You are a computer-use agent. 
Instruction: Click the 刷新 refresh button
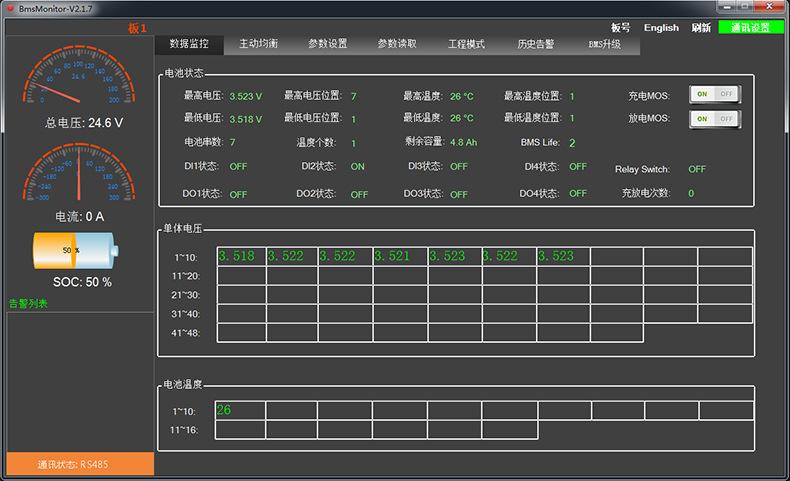tap(701, 28)
